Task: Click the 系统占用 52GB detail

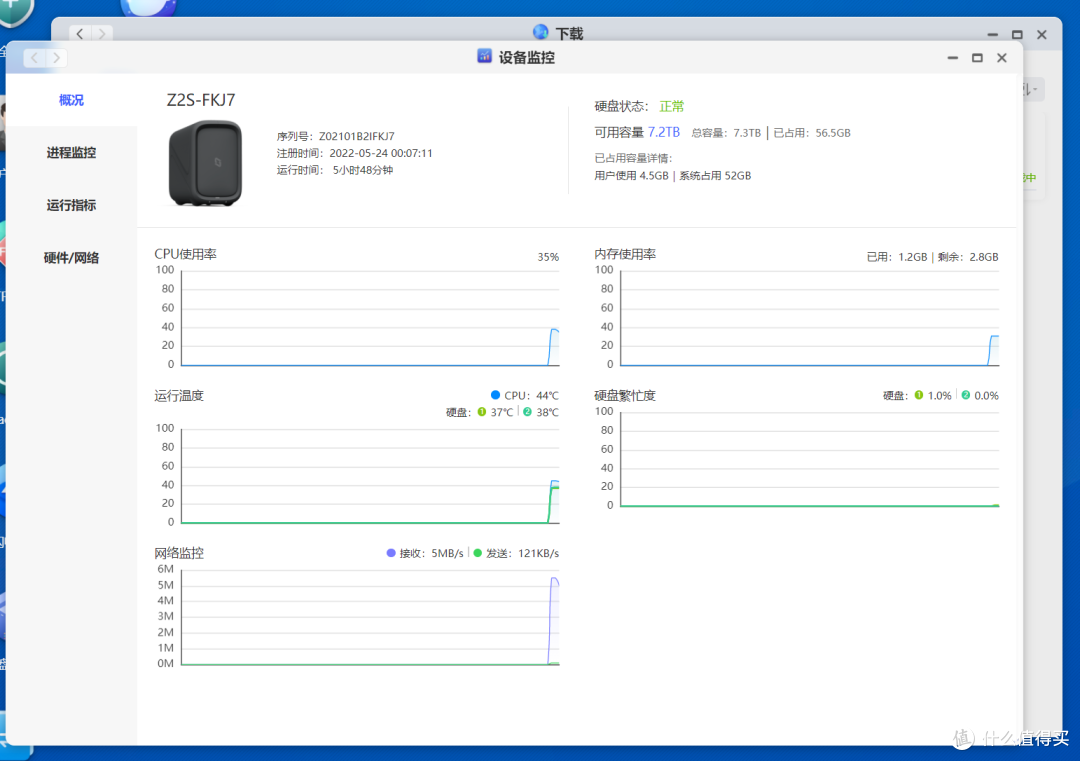Action: (715, 176)
